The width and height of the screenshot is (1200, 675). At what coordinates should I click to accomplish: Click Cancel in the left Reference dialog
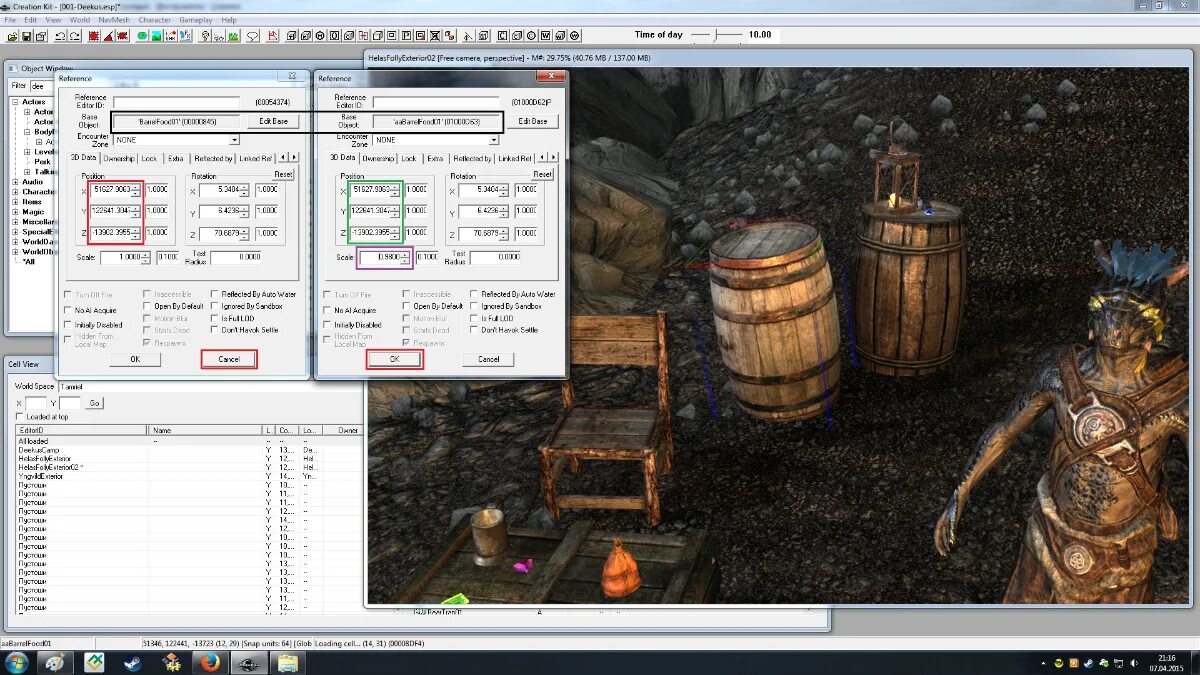tap(229, 359)
